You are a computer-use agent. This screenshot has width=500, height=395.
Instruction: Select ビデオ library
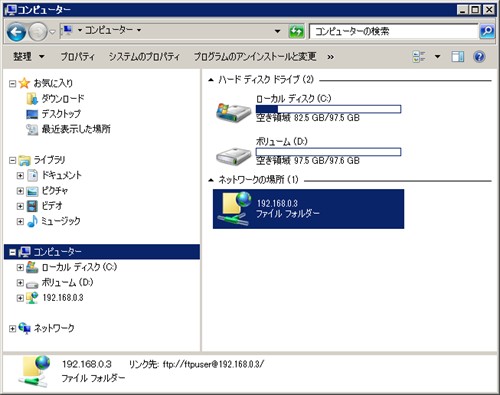click(51, 206)
